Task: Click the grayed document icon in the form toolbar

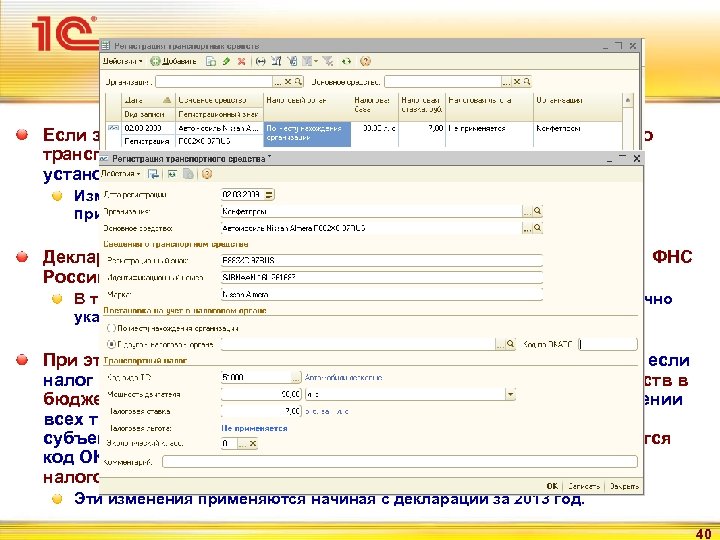Action: tap(188, 174)
